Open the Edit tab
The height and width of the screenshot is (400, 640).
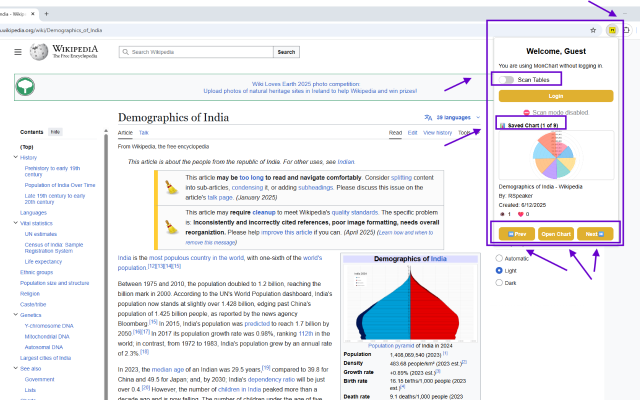(412, 133)
